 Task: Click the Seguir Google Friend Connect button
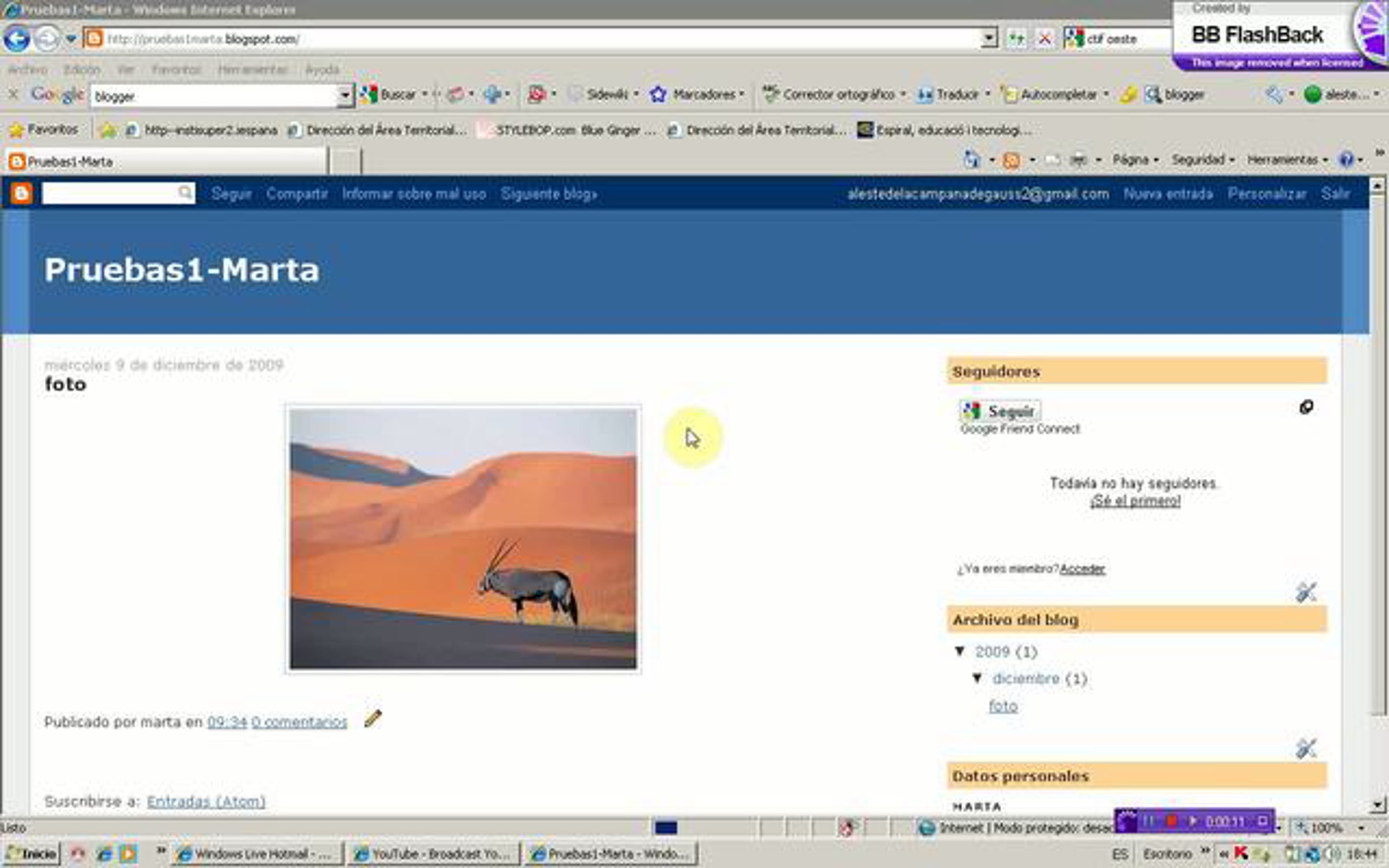(1000, 411)
